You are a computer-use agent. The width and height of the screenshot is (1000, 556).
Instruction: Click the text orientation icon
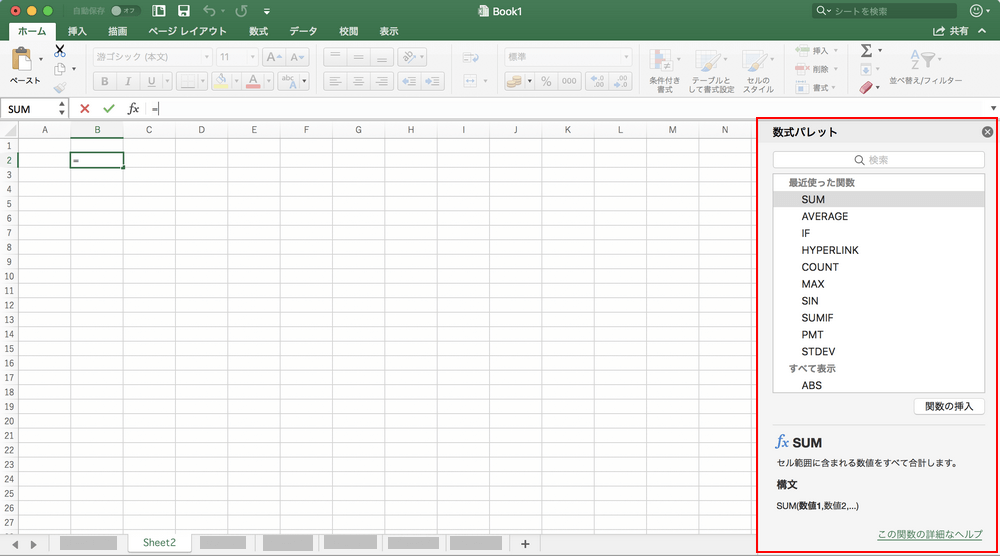[x=408, y=57]
